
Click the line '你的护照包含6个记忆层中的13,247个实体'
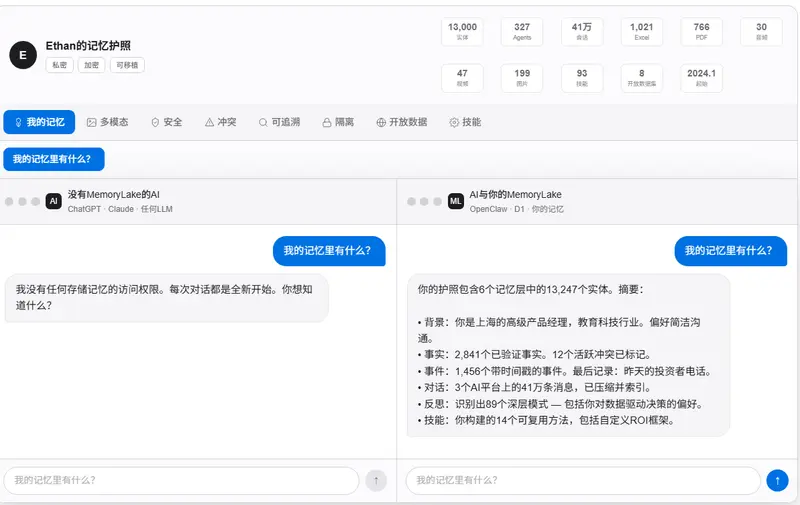tap(531, 289)
